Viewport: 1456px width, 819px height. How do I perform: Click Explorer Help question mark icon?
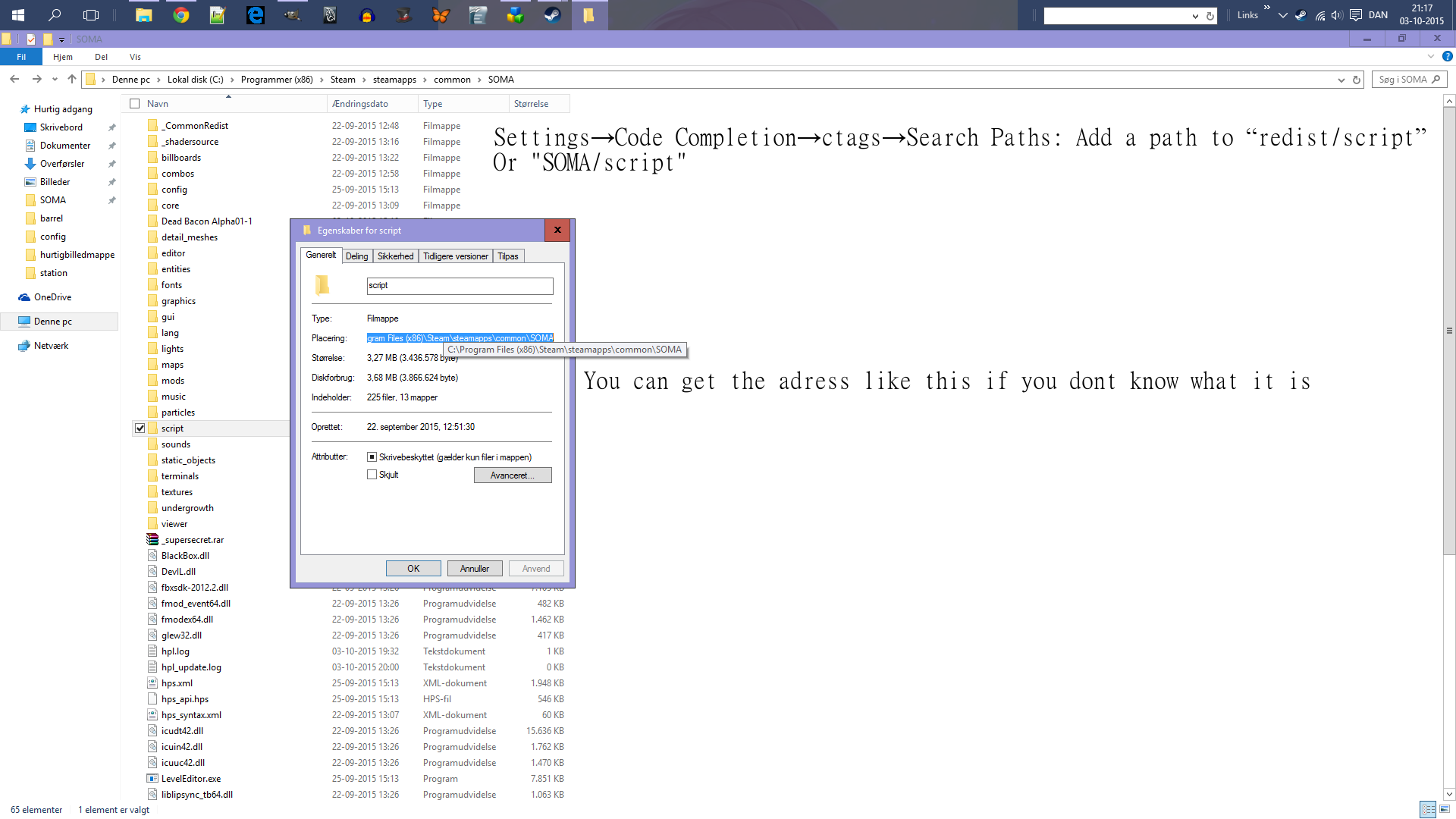1447,57
